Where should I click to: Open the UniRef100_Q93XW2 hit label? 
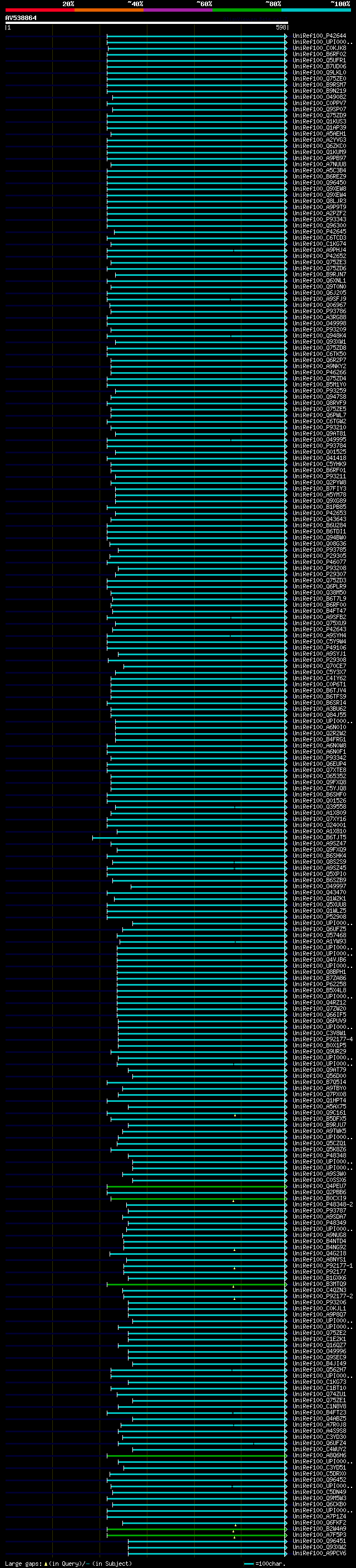pos(319,1547)
